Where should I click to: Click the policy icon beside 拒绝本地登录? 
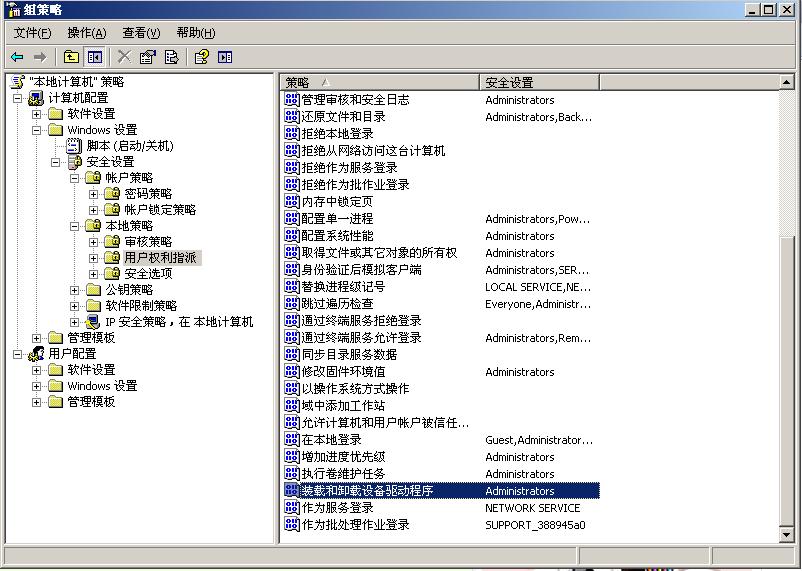click(x=292, y=134)
